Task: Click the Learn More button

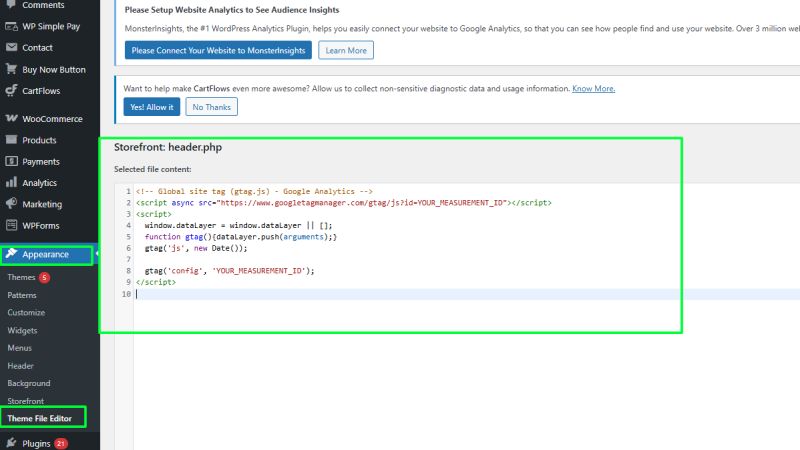Action: pyautogui.click(x=346, y=50)
